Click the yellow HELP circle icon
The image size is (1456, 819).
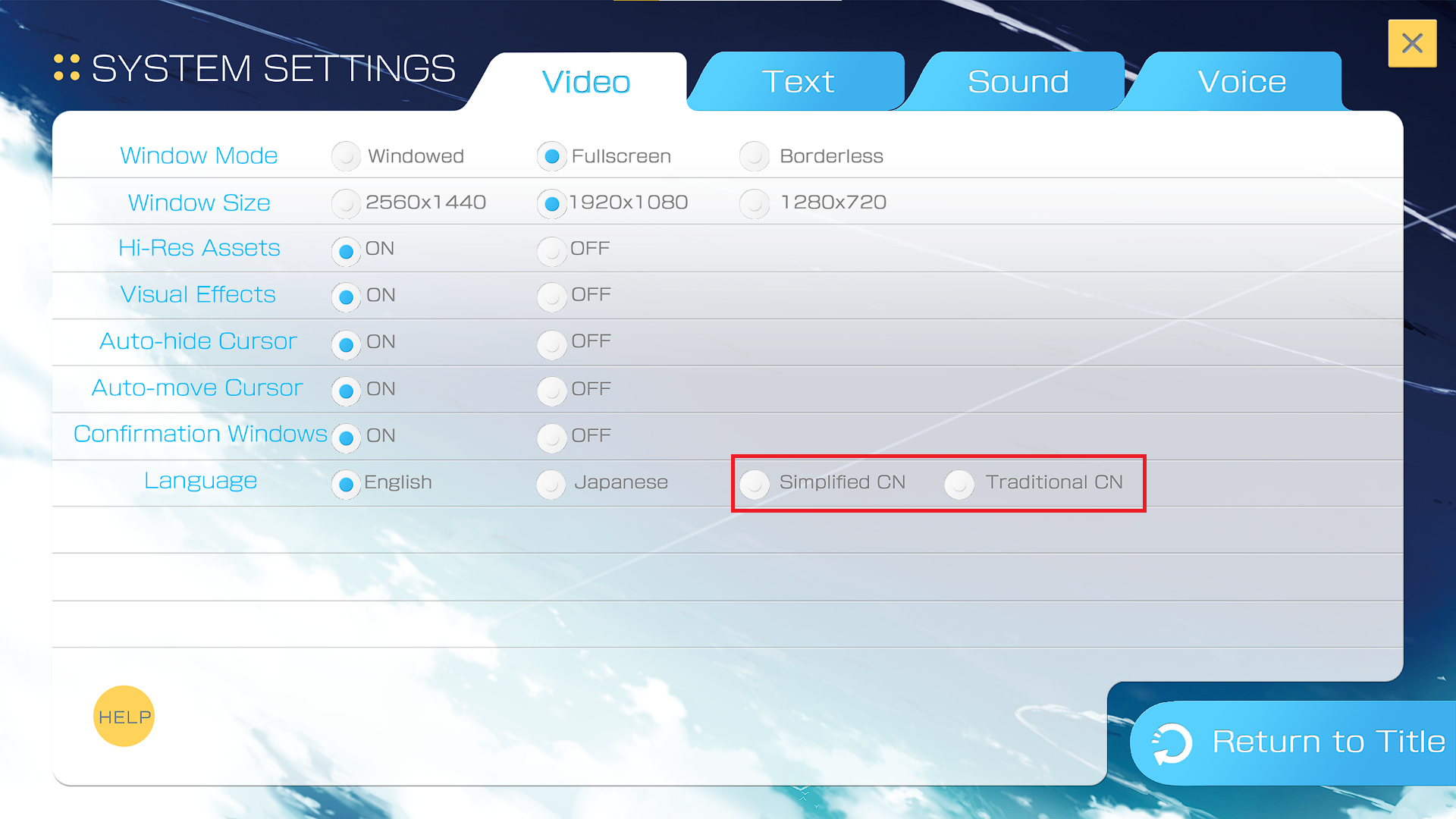[x=124, y=716]
